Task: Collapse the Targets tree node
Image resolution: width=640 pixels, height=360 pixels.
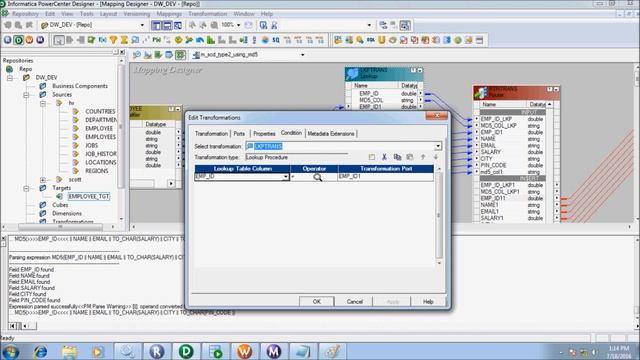Action: click(x=26, y=188)
